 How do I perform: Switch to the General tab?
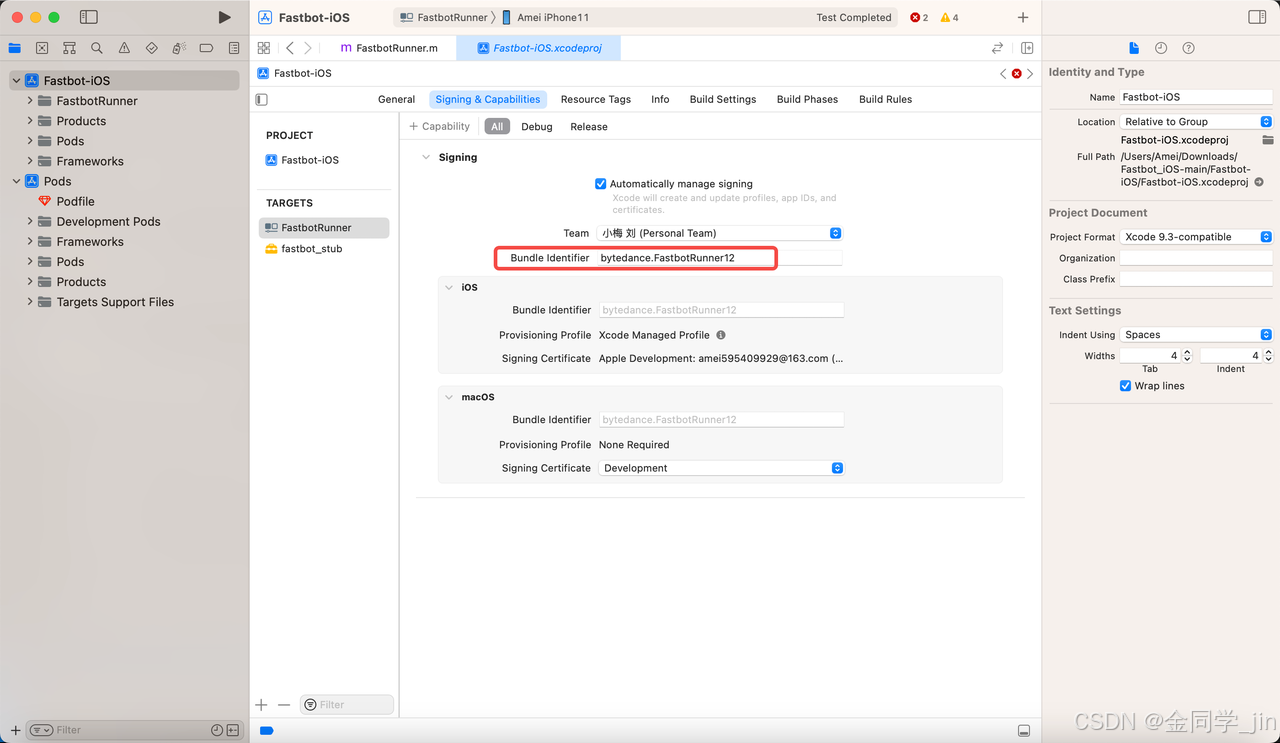[x=396, y=99]
